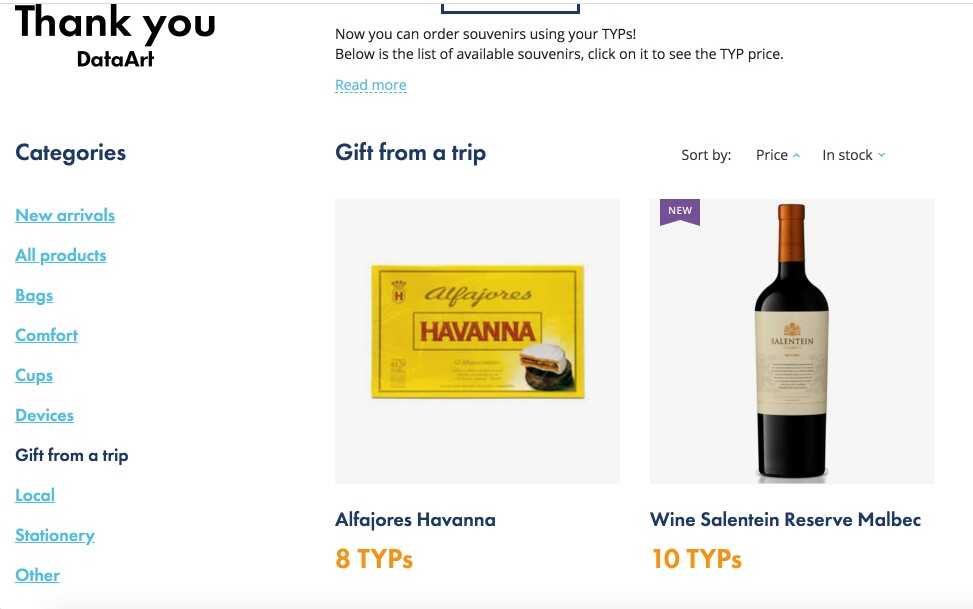This screenshot has height=609, width=973.
Task: Open the Other category
Action: pos(37,575)
